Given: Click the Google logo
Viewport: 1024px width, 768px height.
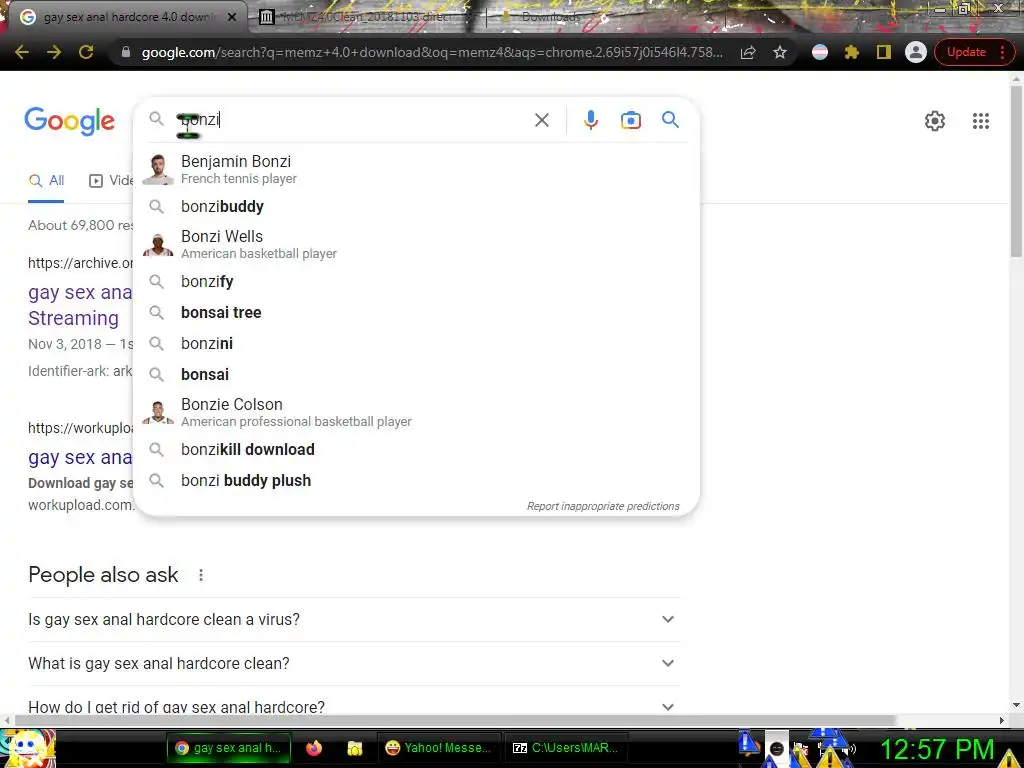Looking at the screenshot, I should 69,121.
